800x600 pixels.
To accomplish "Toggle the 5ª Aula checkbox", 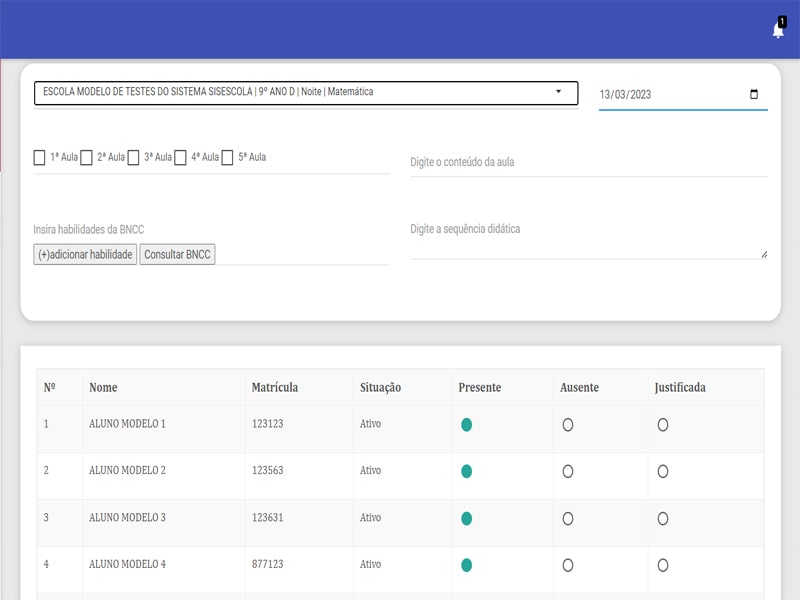I will pos(228,157).
